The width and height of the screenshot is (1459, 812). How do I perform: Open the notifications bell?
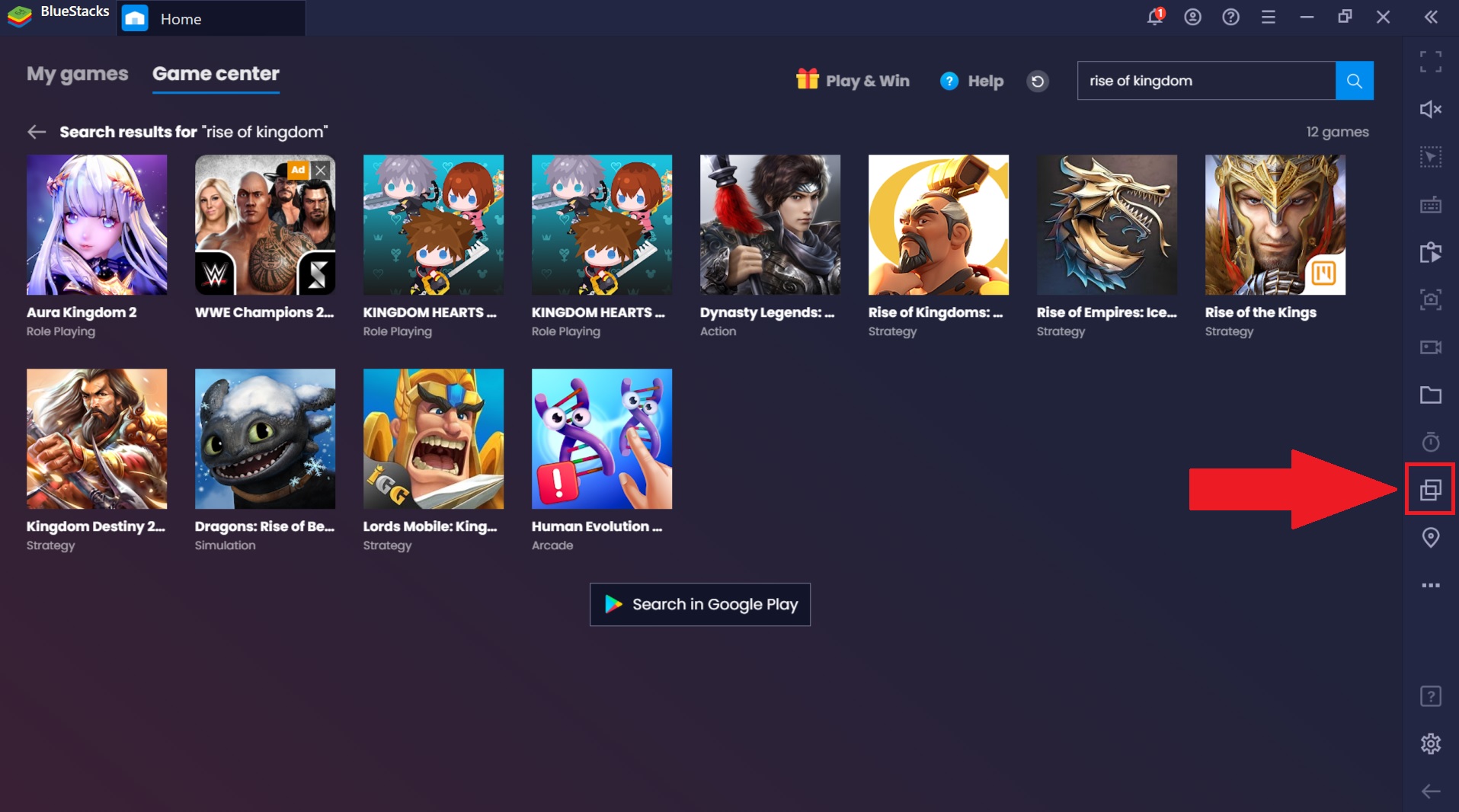pyautogui.click(x=1155, y=17)
